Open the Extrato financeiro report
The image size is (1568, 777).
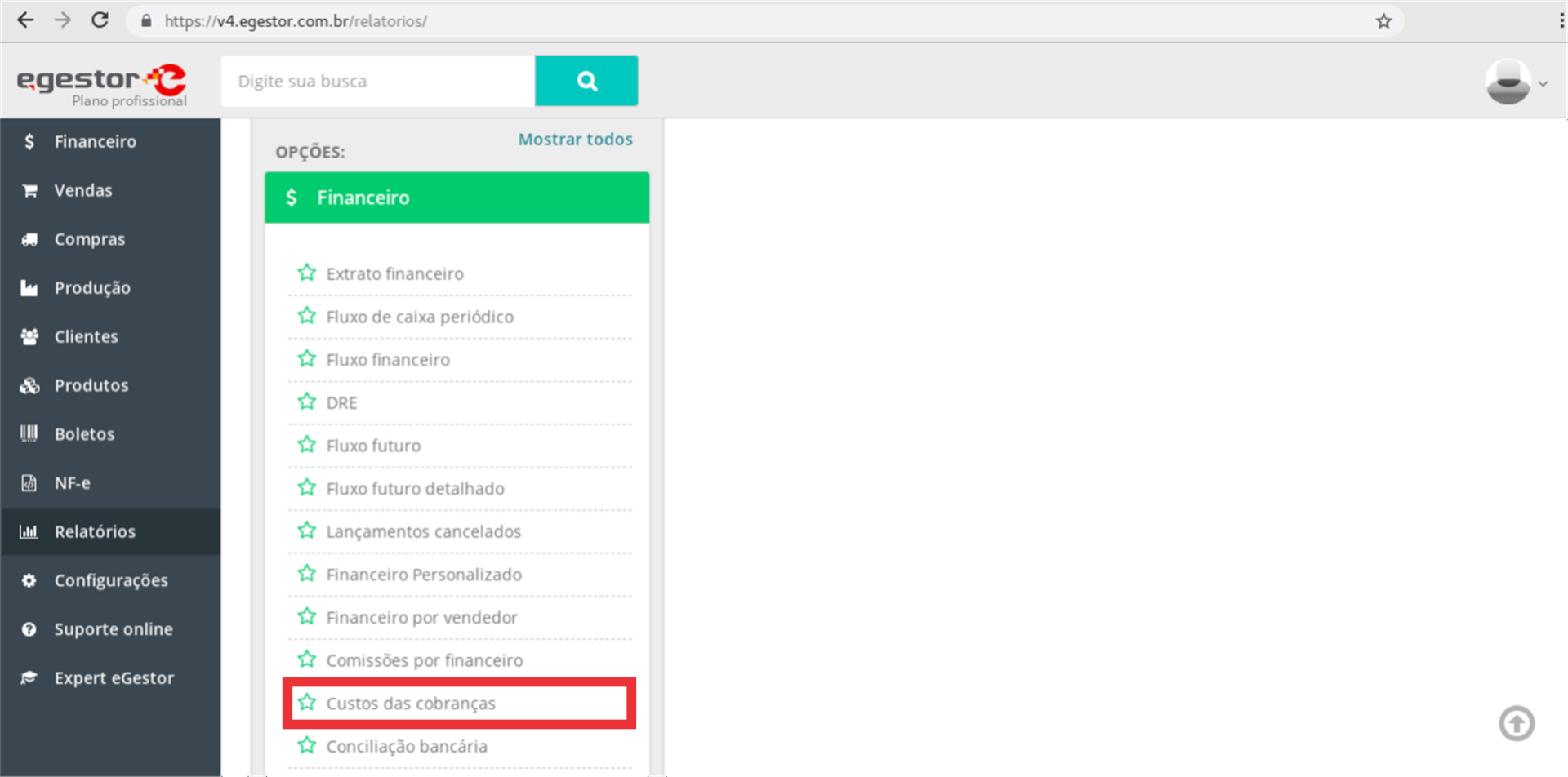(x=395, y=274)
